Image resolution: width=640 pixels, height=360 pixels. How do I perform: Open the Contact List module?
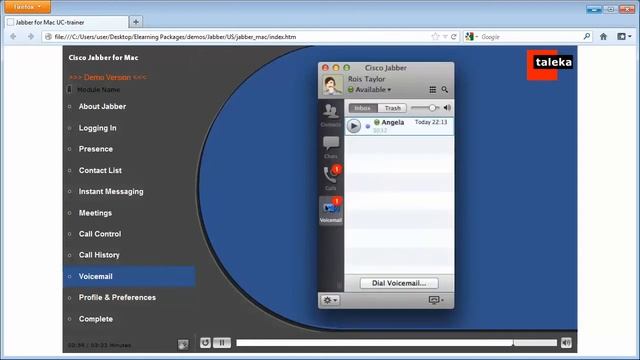[100, 170]
